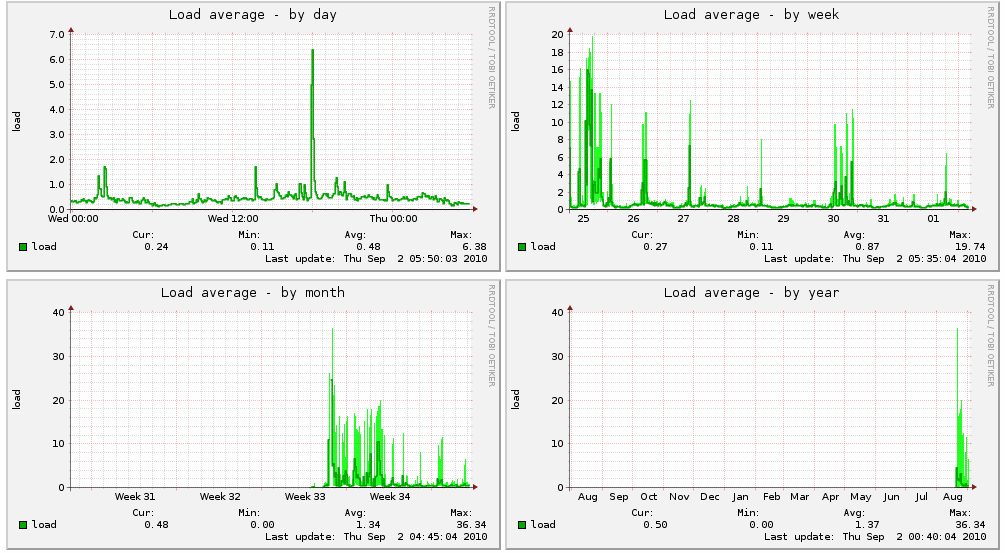Select the title 'Load average - by week'
The height and width of the screenshot is (553, 1005).
[751, 15]
